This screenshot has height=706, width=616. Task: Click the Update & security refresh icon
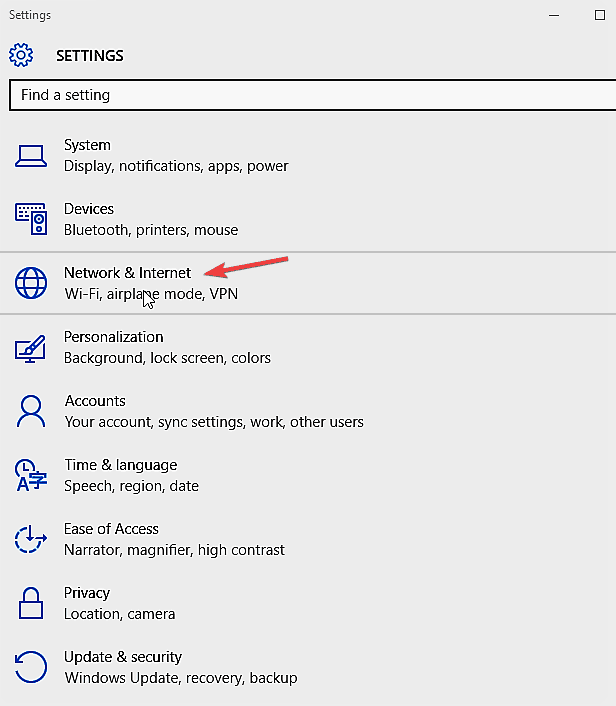31,667
